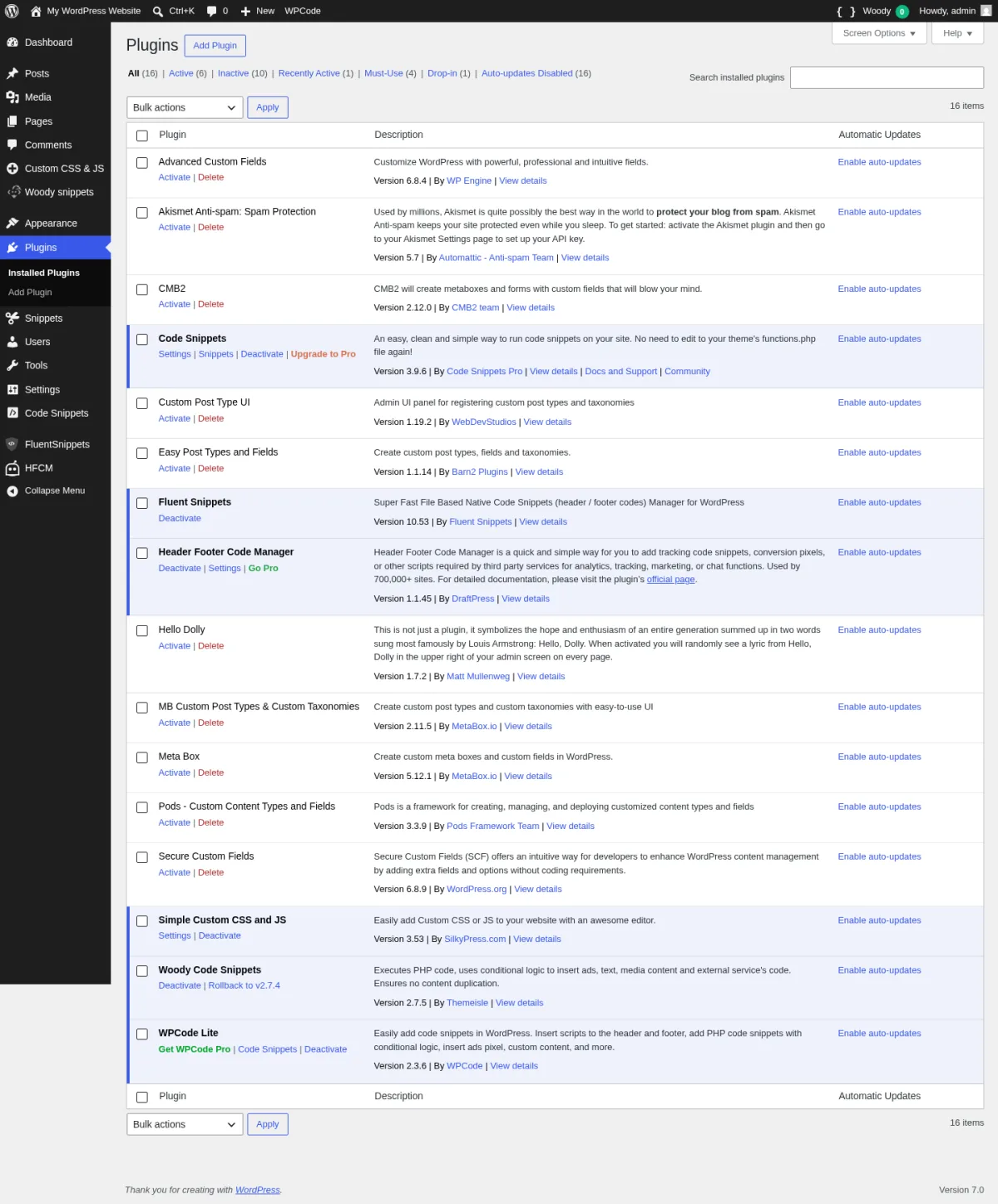Open Appearance brush icon in sidebar
This screenshot has width=998, height=1204.
(x=12, y=224)
